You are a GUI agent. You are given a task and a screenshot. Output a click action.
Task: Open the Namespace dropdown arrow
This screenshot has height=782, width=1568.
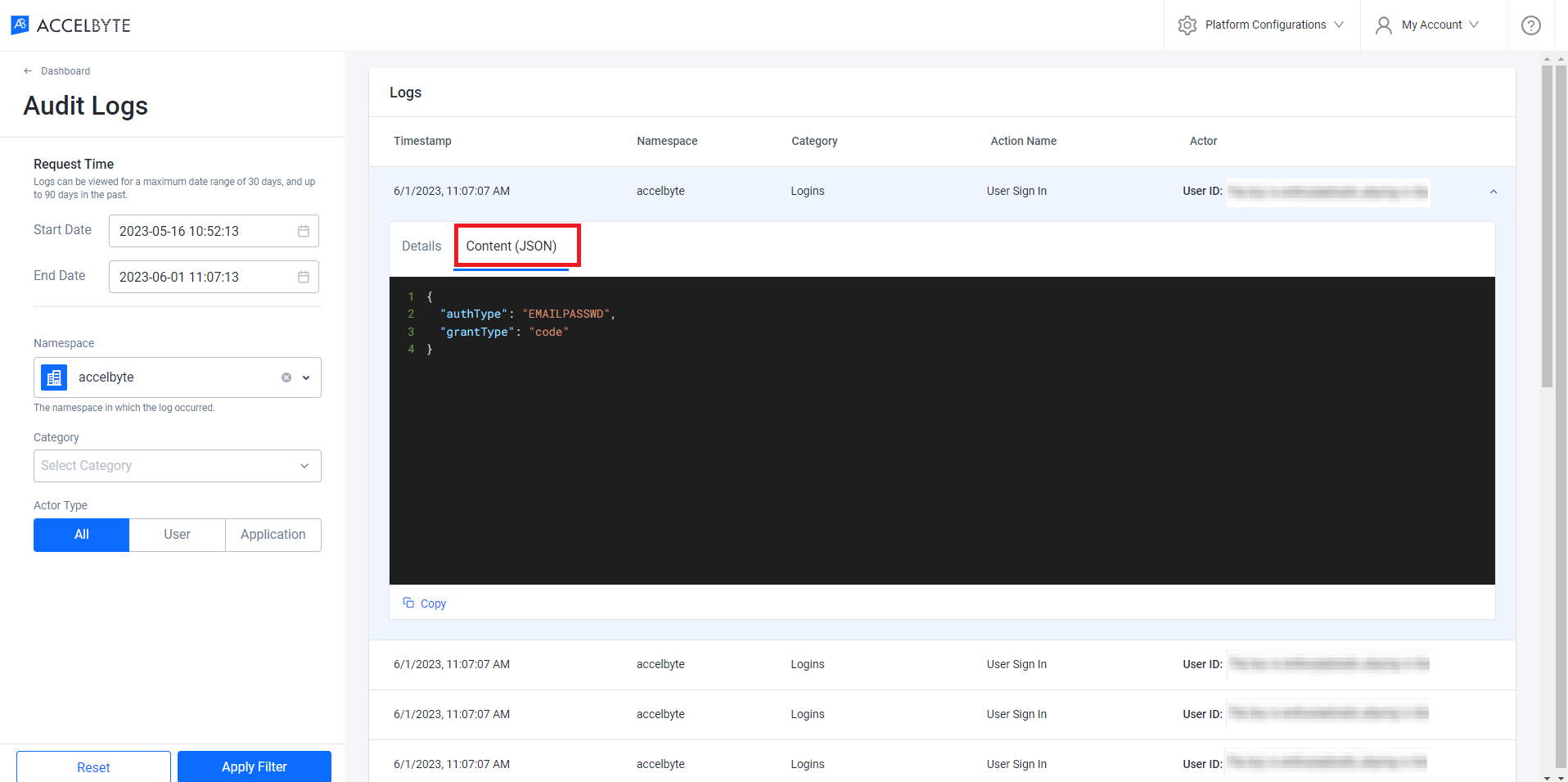pyautogui.click(x=306, y=377)
